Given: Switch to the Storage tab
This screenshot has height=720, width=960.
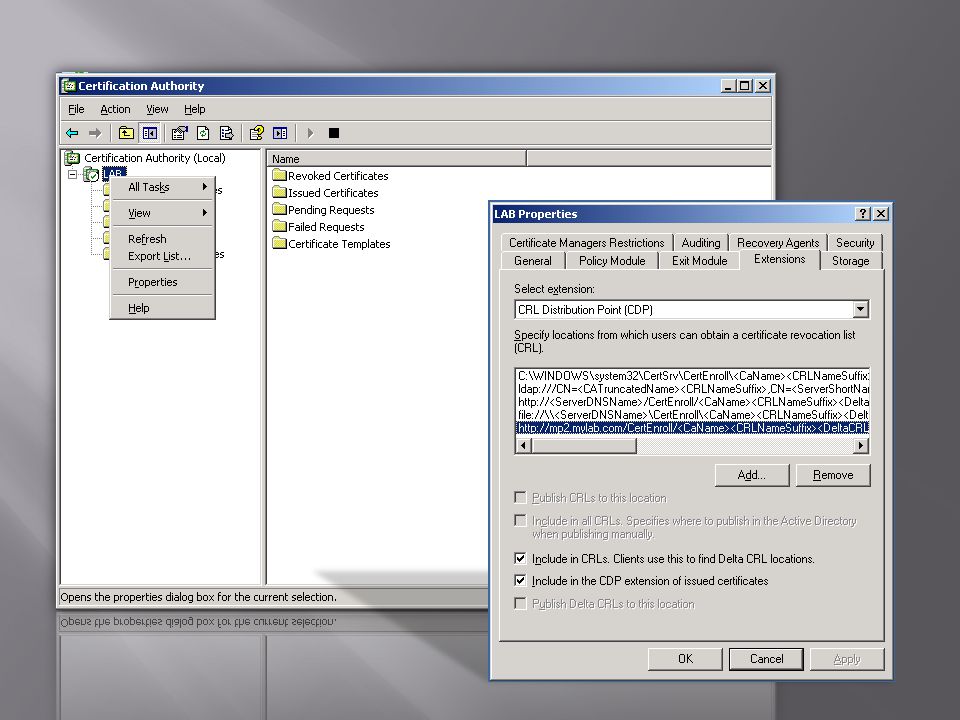Looking at the screenshot, I should (x=850, y=261).
